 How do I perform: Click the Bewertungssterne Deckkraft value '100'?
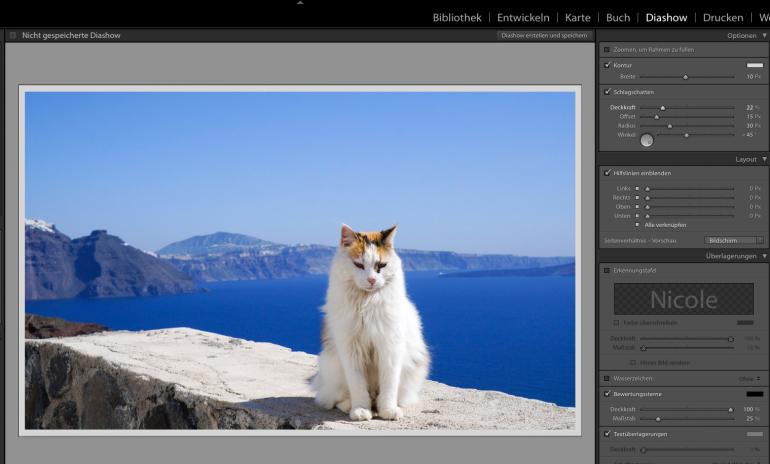tap(748, 409)
